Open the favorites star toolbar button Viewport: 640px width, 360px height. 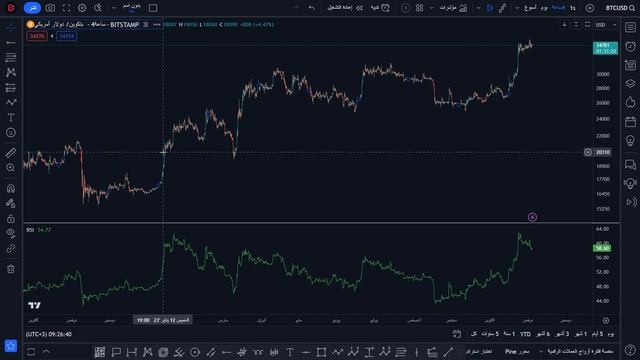coord(11,346)
